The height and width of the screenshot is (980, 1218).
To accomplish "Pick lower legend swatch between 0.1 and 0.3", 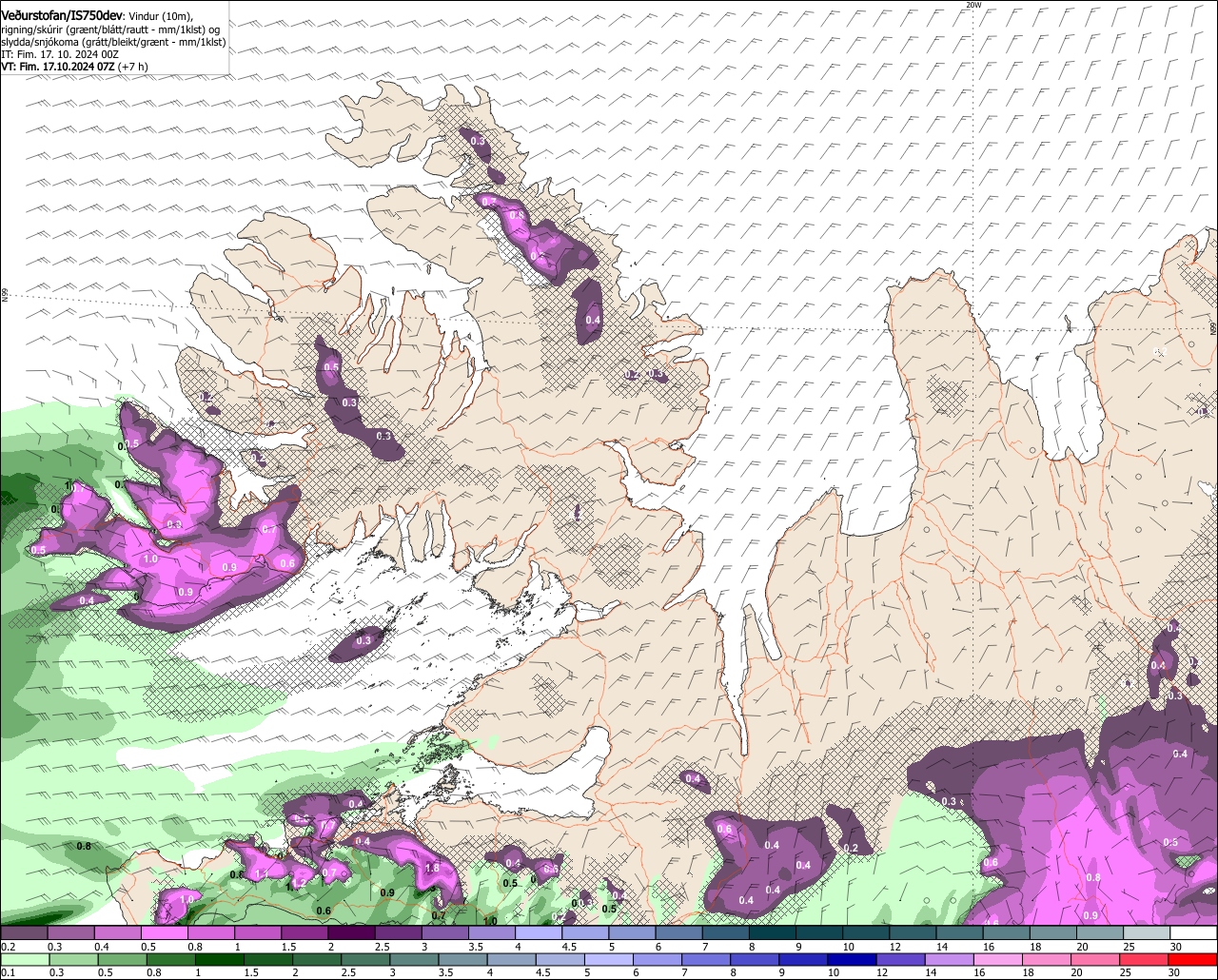I will [x=24, y=960].
